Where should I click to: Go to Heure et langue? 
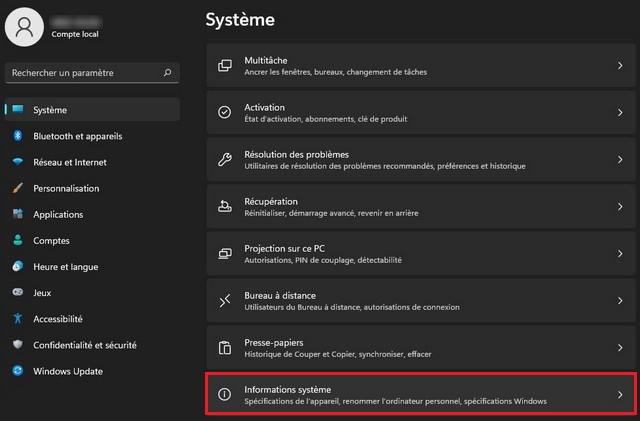click(92, 267)
